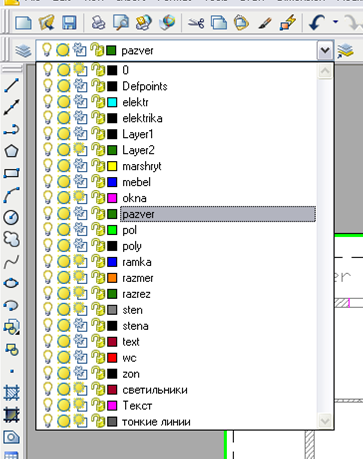The height and width of the screenshot is (459, 363).
Task: Select the Defpoints layer
Action: tap(145, 86)
